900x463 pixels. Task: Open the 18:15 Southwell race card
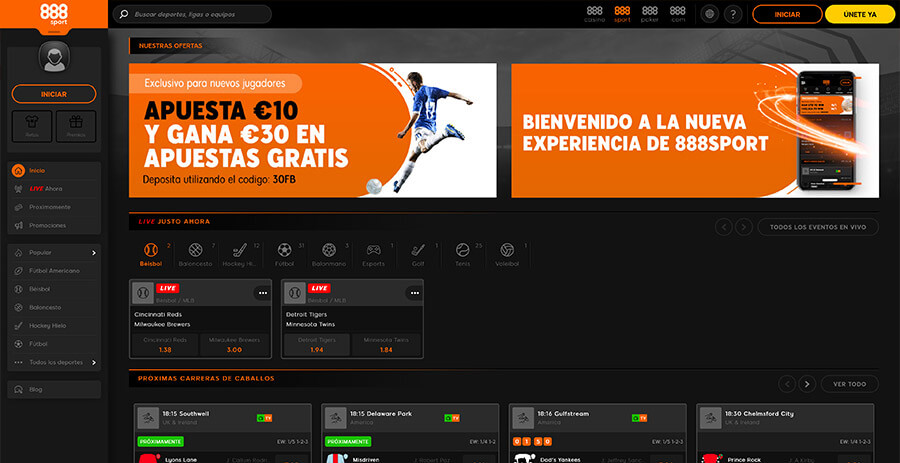223,433
